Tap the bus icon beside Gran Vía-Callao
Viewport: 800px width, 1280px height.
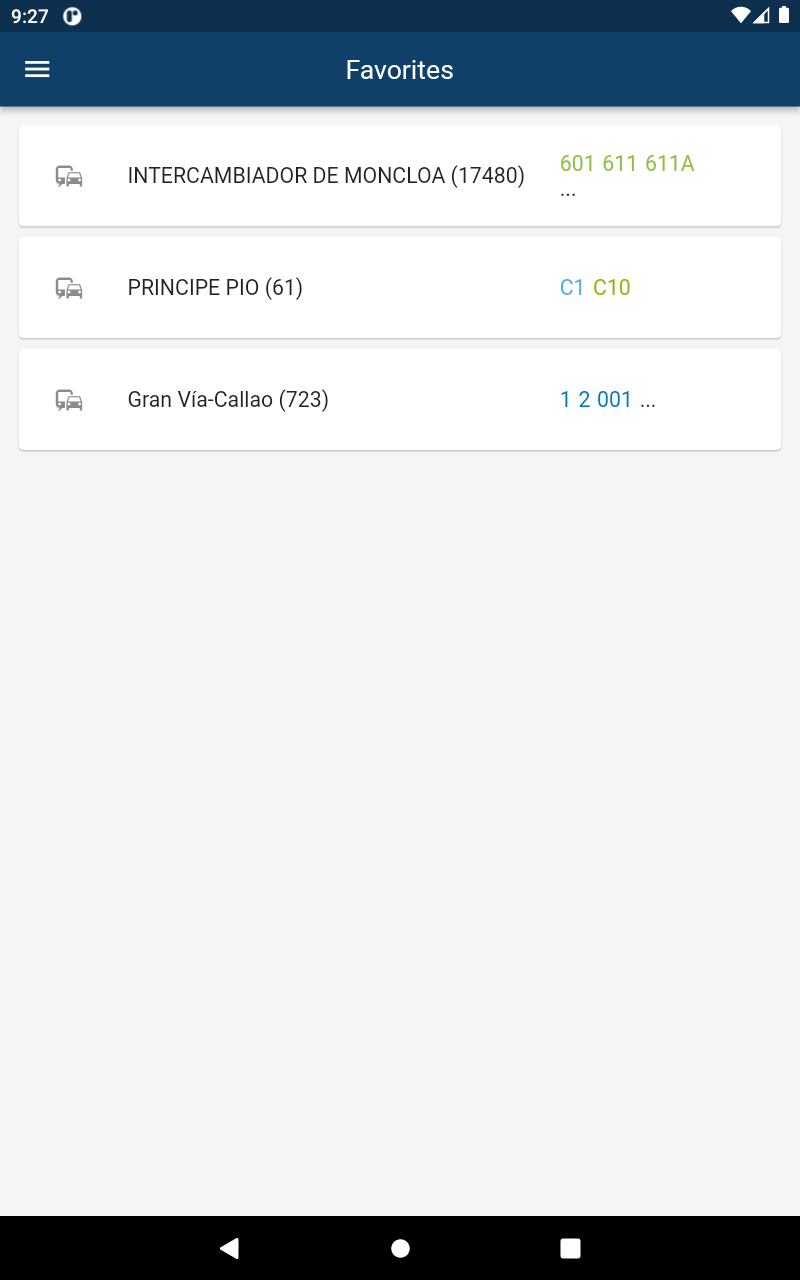69,401
